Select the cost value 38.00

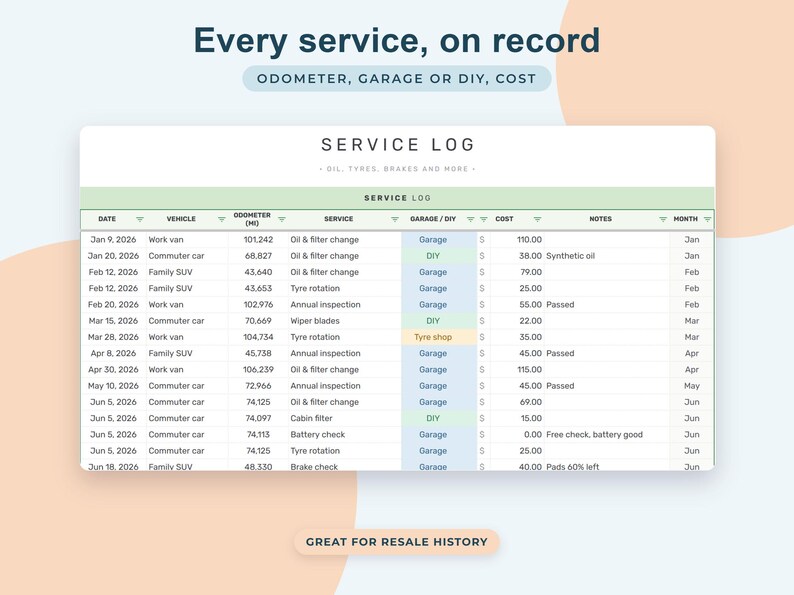click(x=530, y=256)
